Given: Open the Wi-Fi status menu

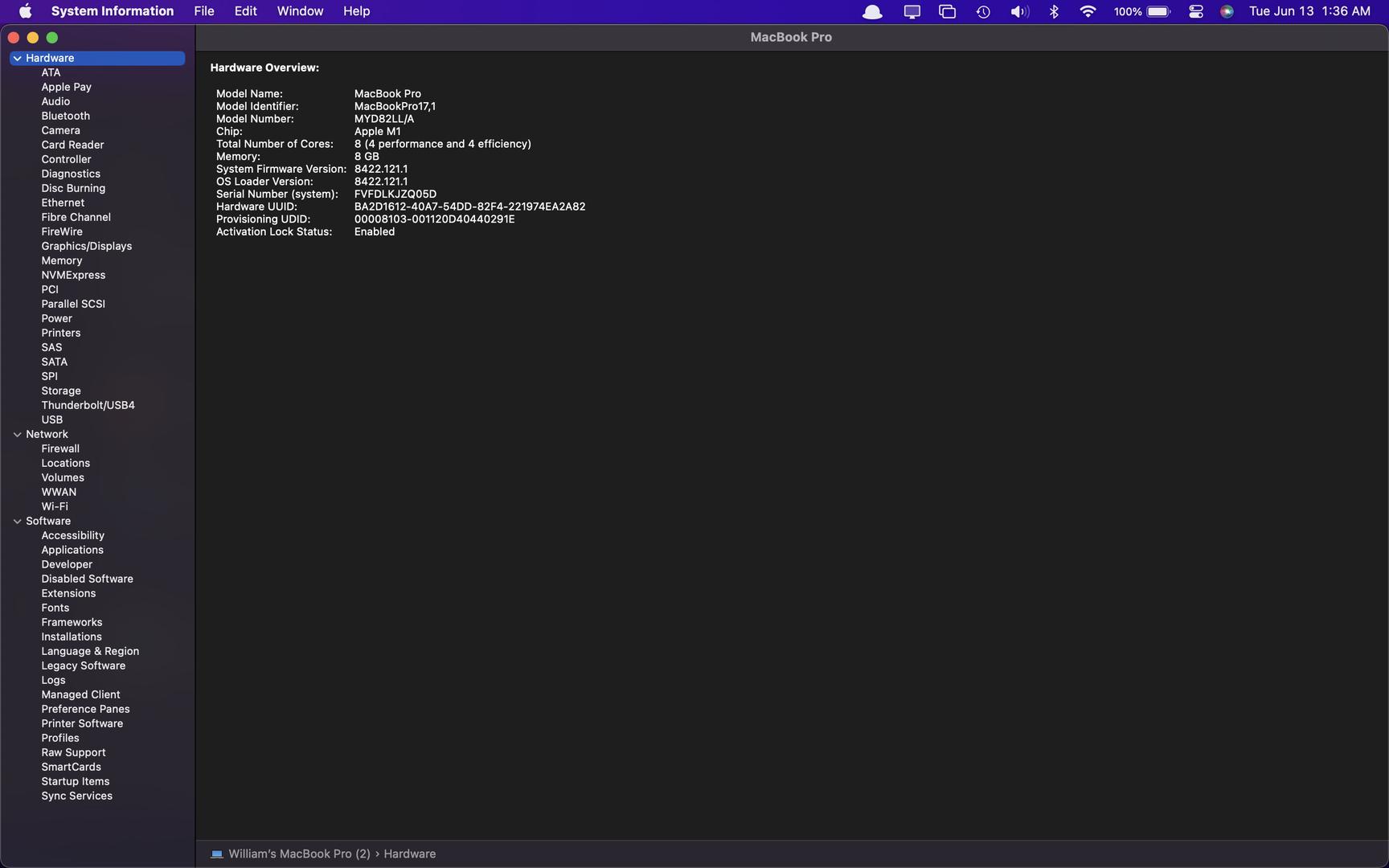Looking at the screenshot, I should (1088, 11).
